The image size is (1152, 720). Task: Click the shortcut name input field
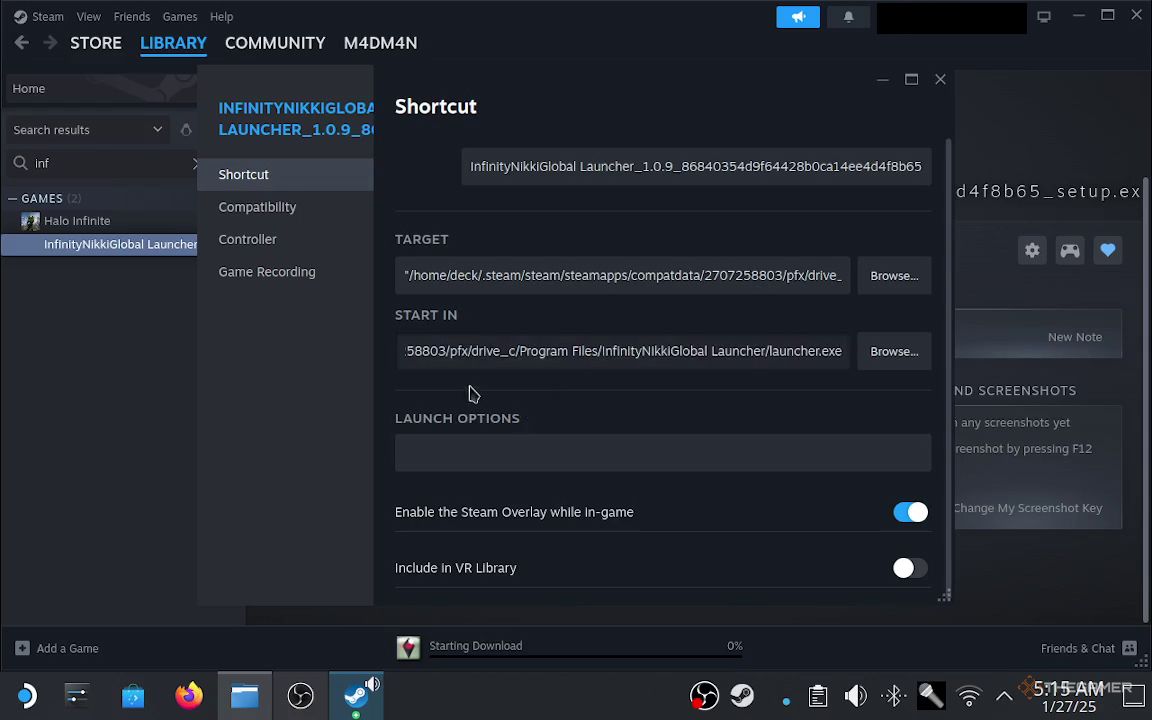click(x=696, y=167)
